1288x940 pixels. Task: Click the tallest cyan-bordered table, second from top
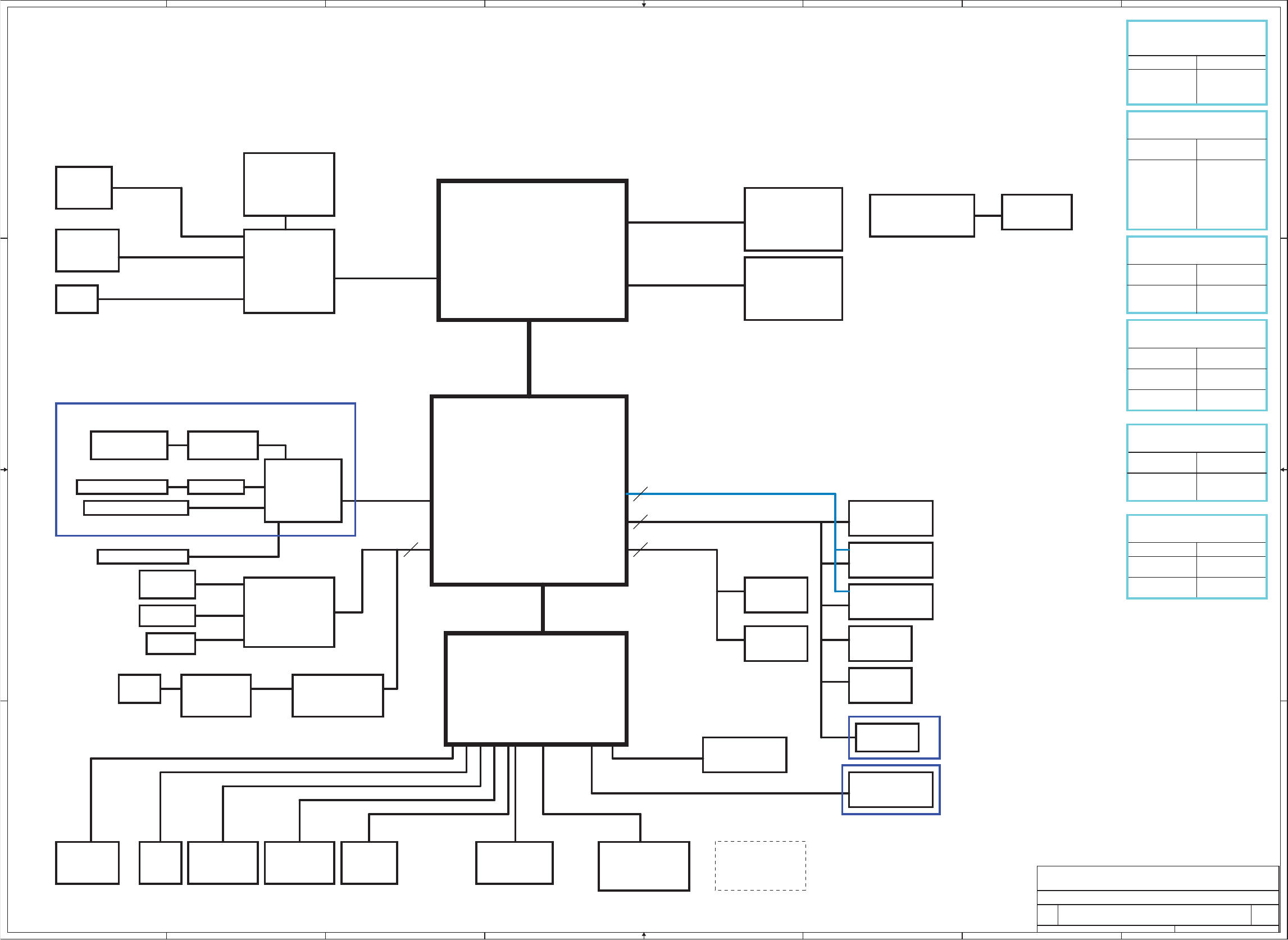pyautogui.click(x=1196, y=170)
